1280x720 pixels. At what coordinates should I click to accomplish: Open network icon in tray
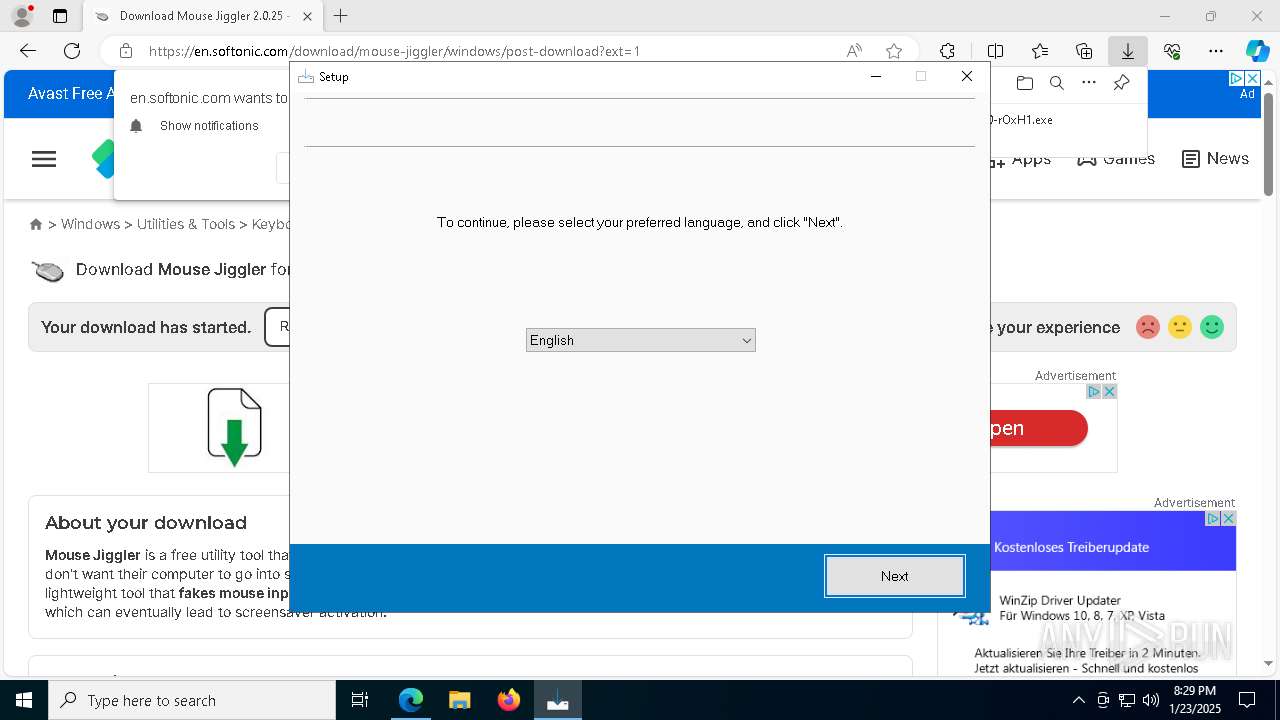click(x=1127, y=700)
